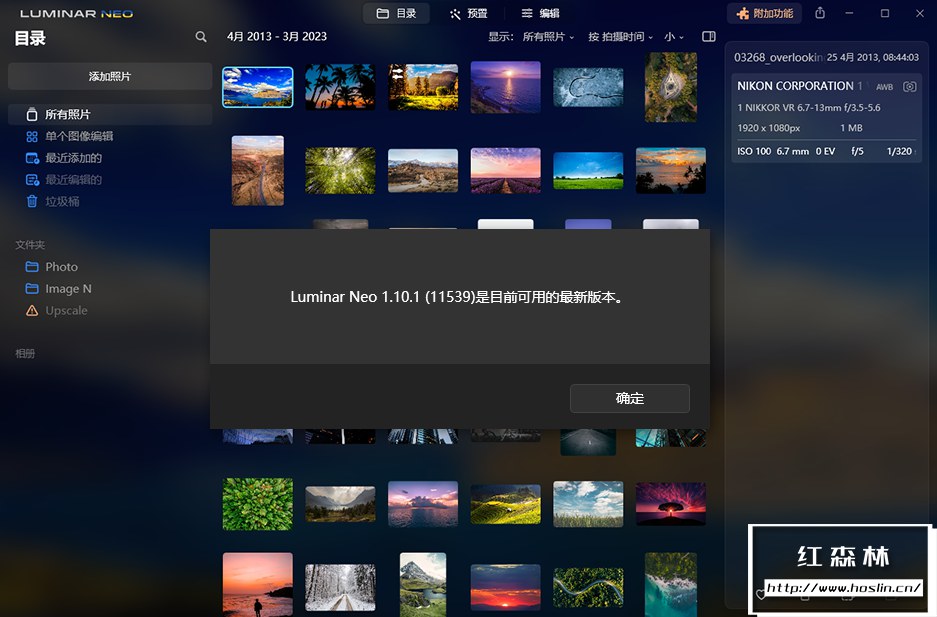Viewport: 937px width, 617px height.
Task: Select the aerial canyon road portrait thumbnail
Action: tap(258, 171)
